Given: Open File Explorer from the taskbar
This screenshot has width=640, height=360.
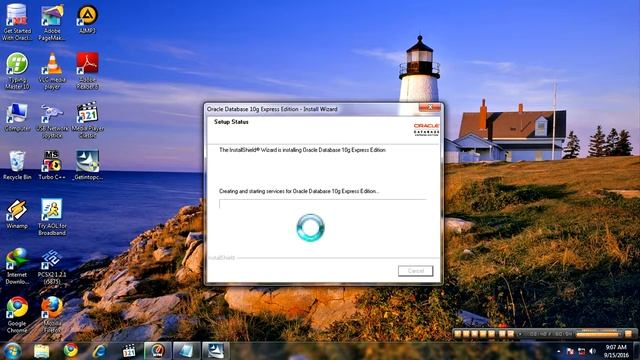Looking at the screenshot, I should [x=42, y=351].
